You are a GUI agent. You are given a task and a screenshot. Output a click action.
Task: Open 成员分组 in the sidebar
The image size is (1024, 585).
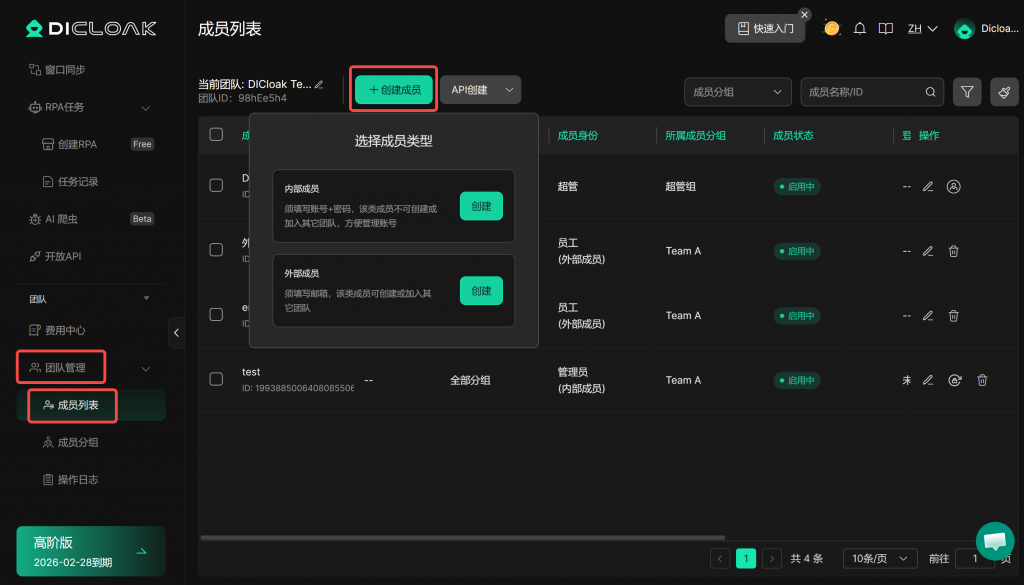pos(78,442)
